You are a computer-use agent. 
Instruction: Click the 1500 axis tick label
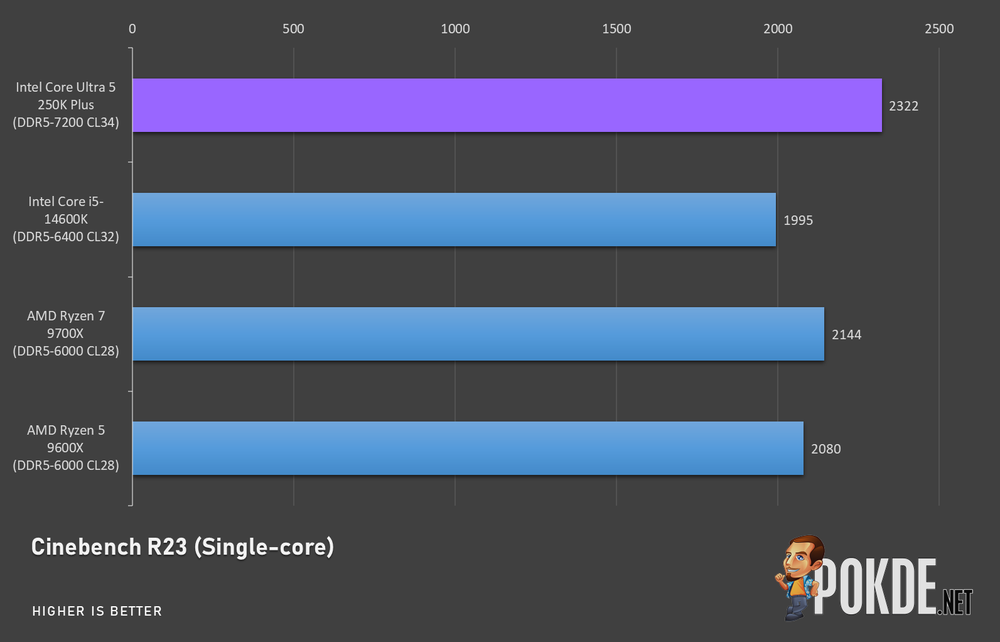click(617, 29)
